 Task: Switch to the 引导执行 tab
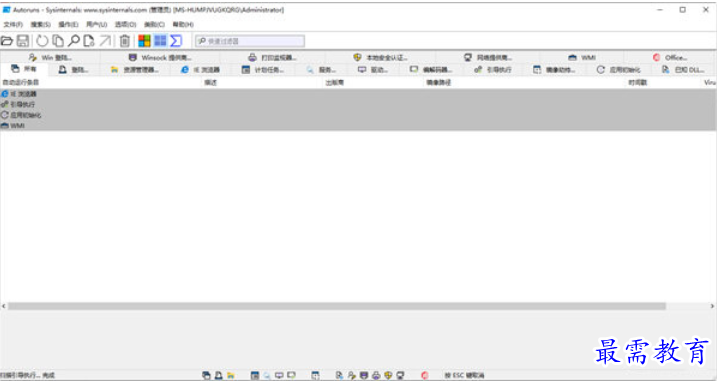pos(493,70)
